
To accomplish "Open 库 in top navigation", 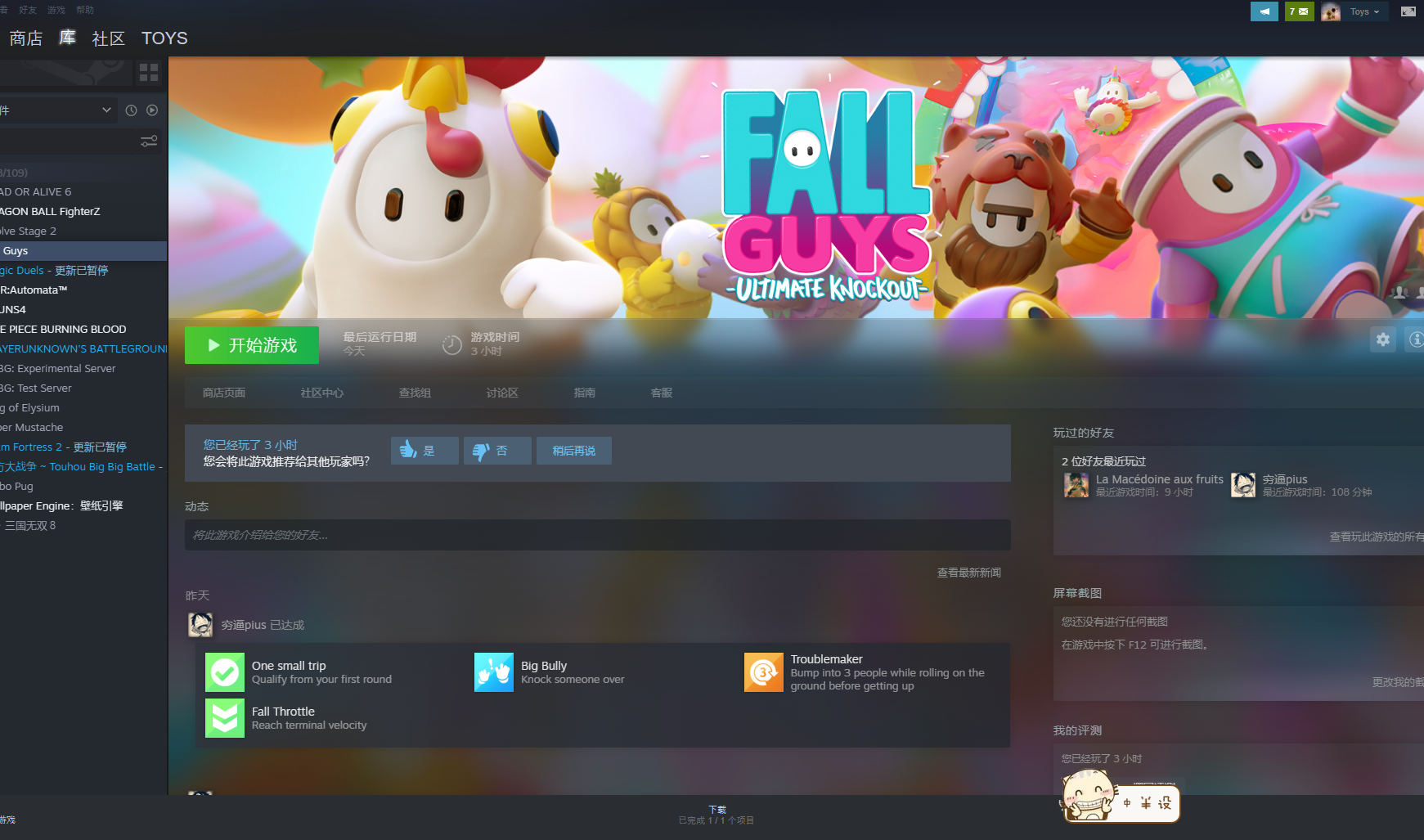I will tap(68, 38).
